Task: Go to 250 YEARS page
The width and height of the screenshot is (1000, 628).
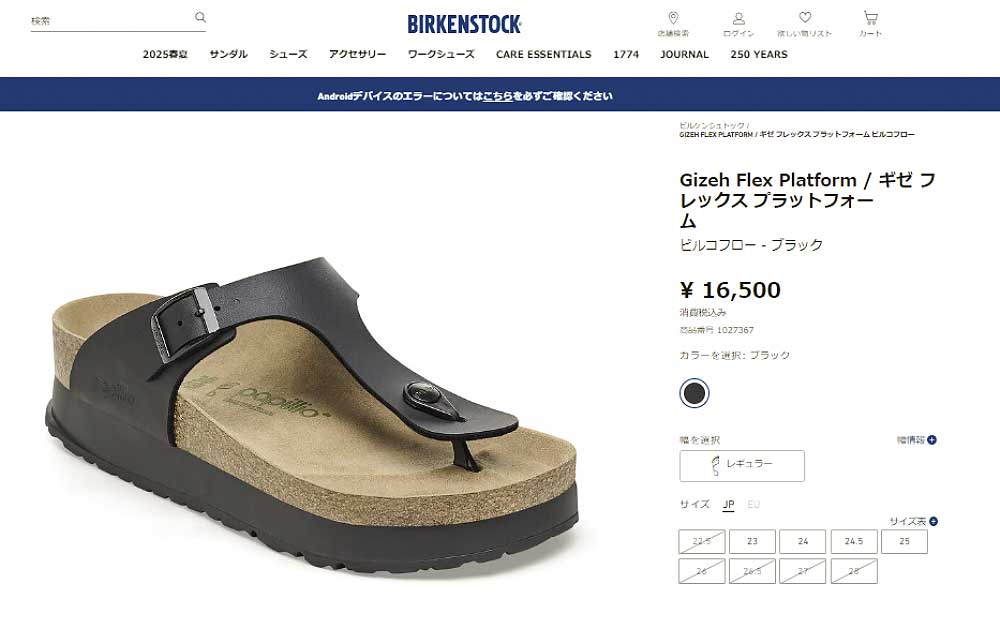Action: click(759, 54)
